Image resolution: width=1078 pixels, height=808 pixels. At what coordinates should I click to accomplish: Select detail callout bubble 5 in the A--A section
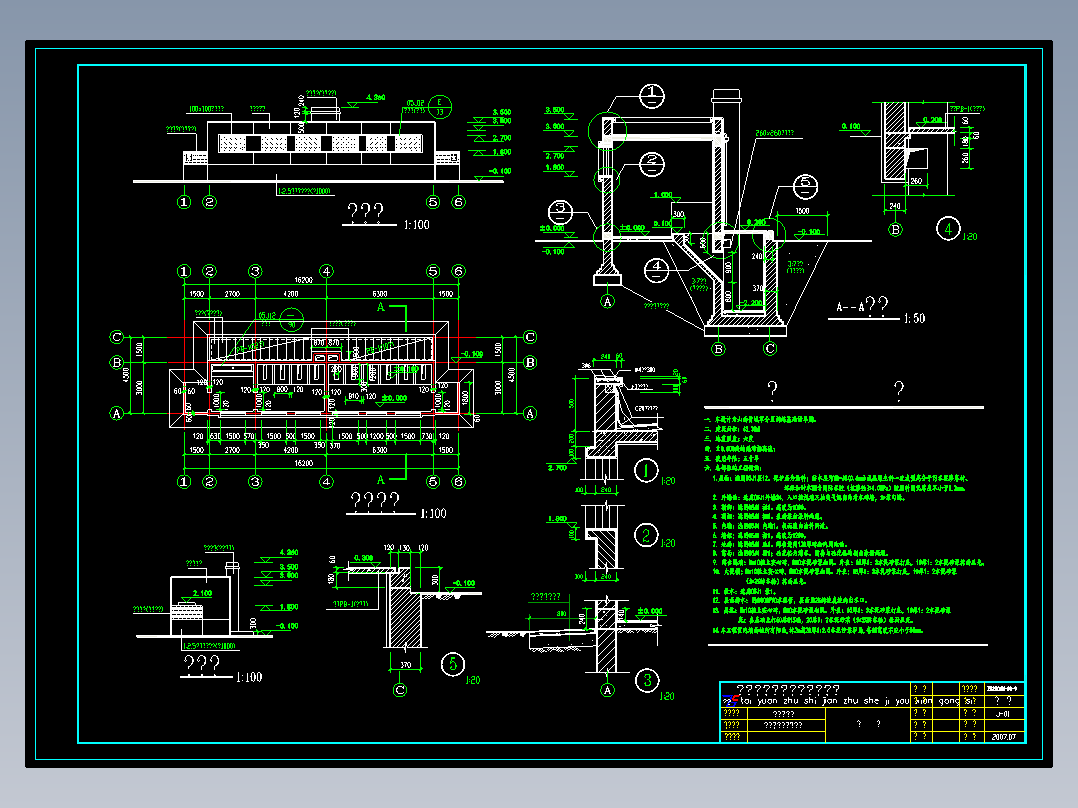(805, 186)
